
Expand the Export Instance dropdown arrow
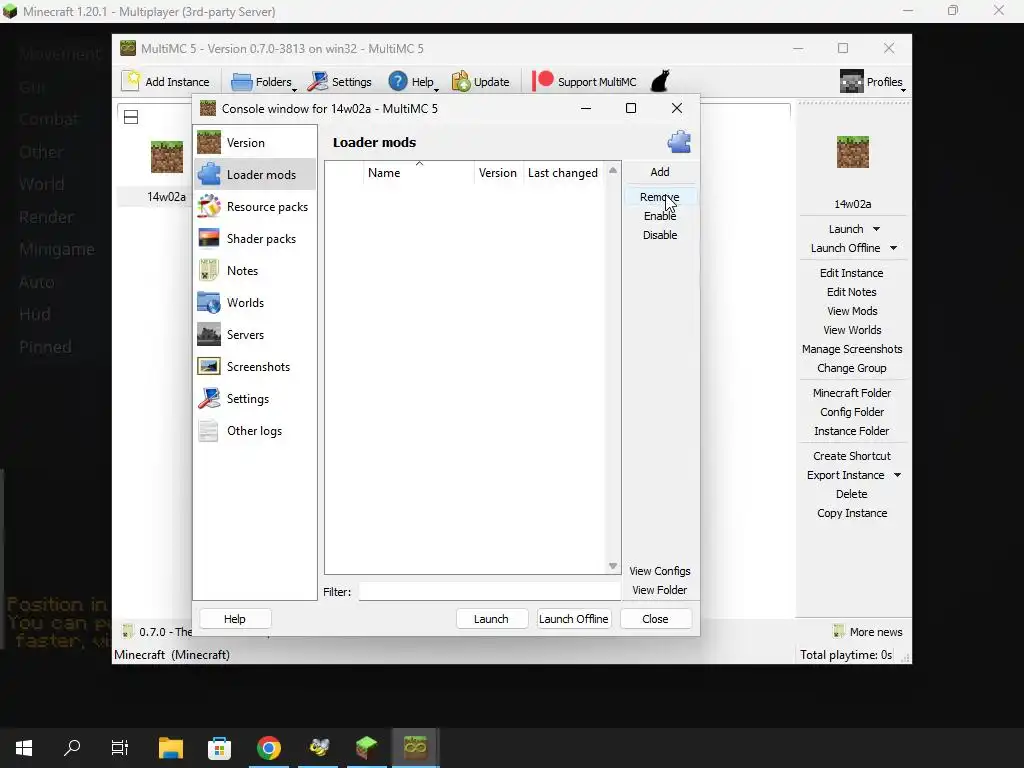pyautogui.click(x=897, y=475)
